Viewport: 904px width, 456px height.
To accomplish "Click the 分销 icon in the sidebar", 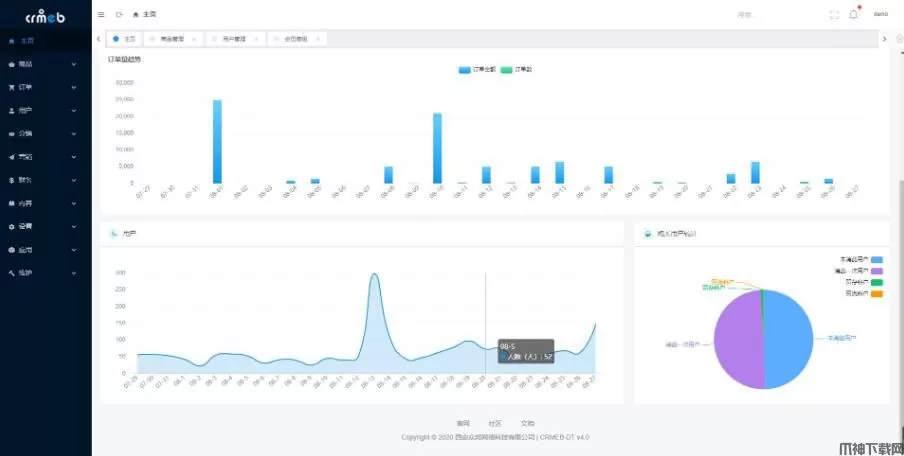I will tap(12, 134).
